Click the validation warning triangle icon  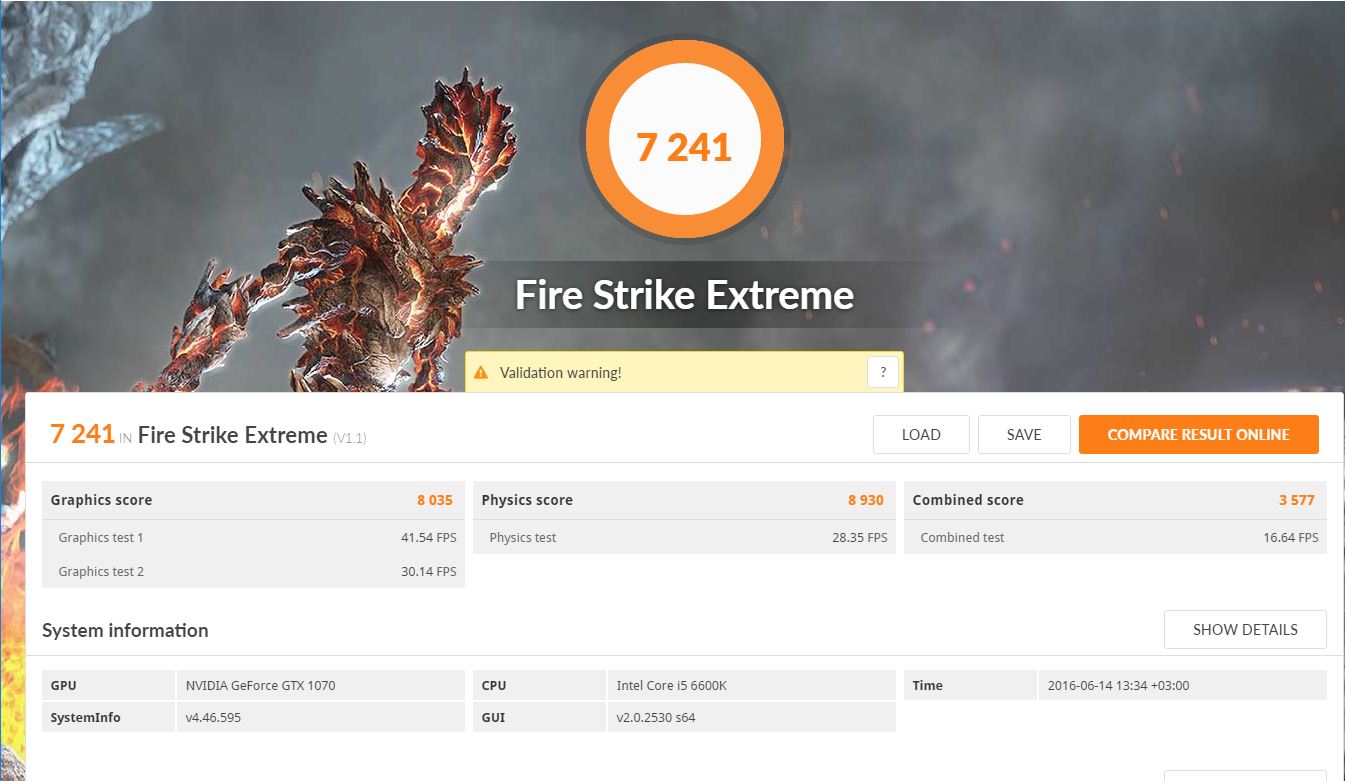coord(481,373)
